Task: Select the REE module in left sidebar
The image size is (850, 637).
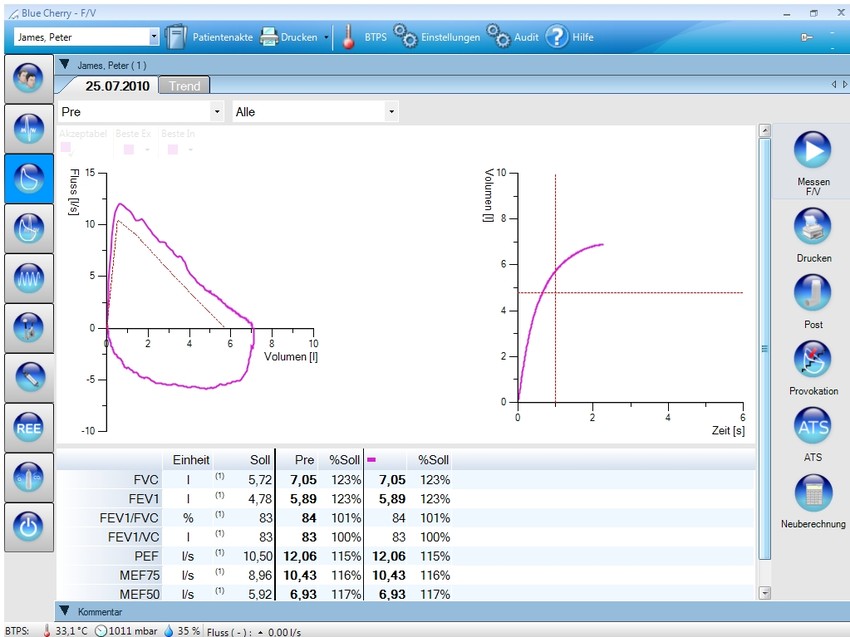Action: click(x=28, y=427)
